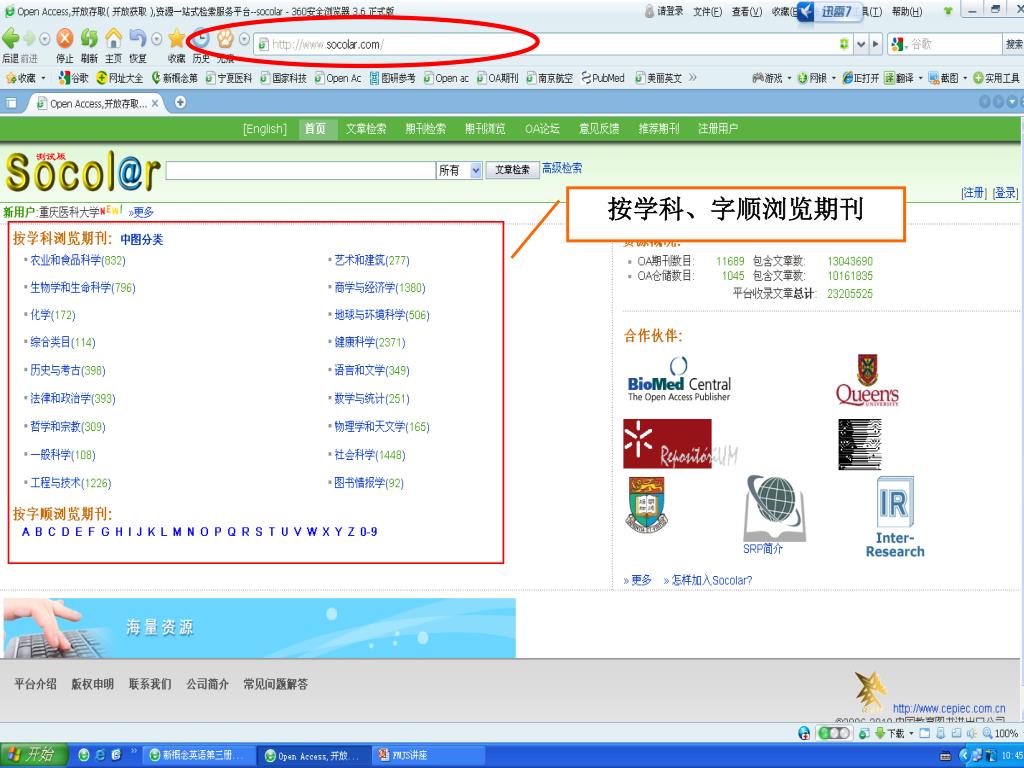Open the 健康科学(2371) subject link
1024x768 pixels.
(x=370, y=342)
